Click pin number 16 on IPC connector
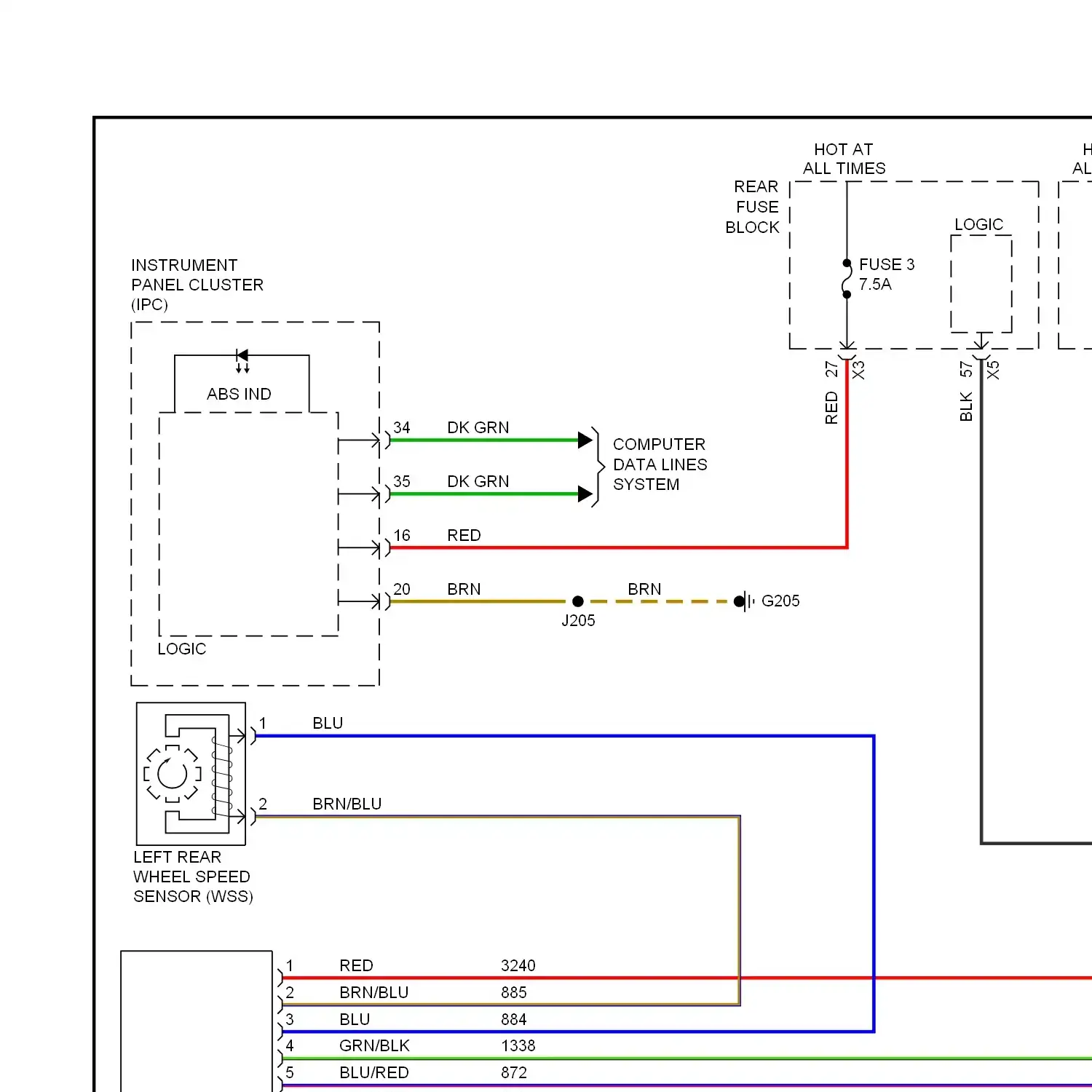The image size is (1092, 1092). pyautogui.click(x=402, y=535)
